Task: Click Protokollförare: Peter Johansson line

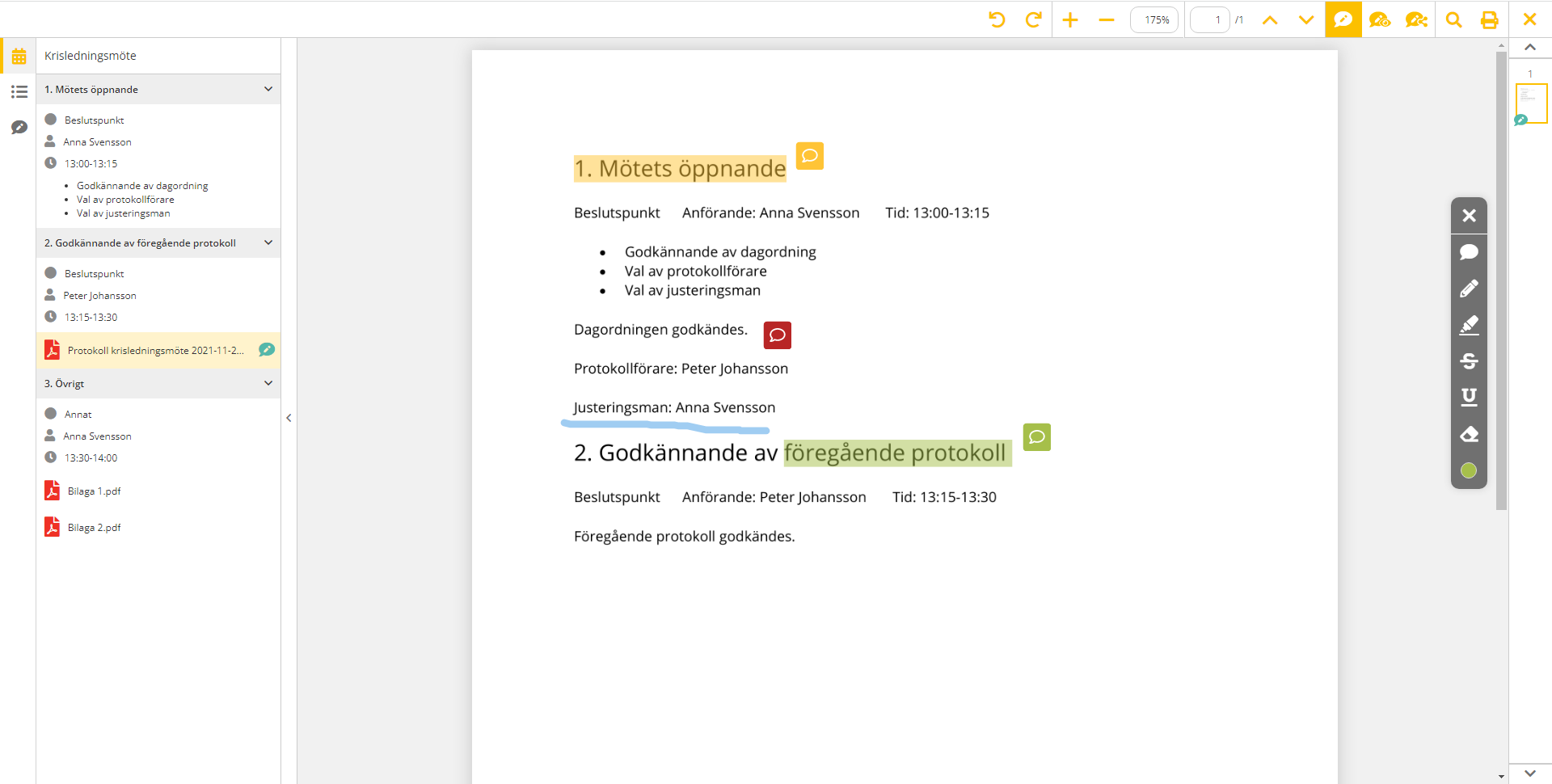Action: pos(681,369)
